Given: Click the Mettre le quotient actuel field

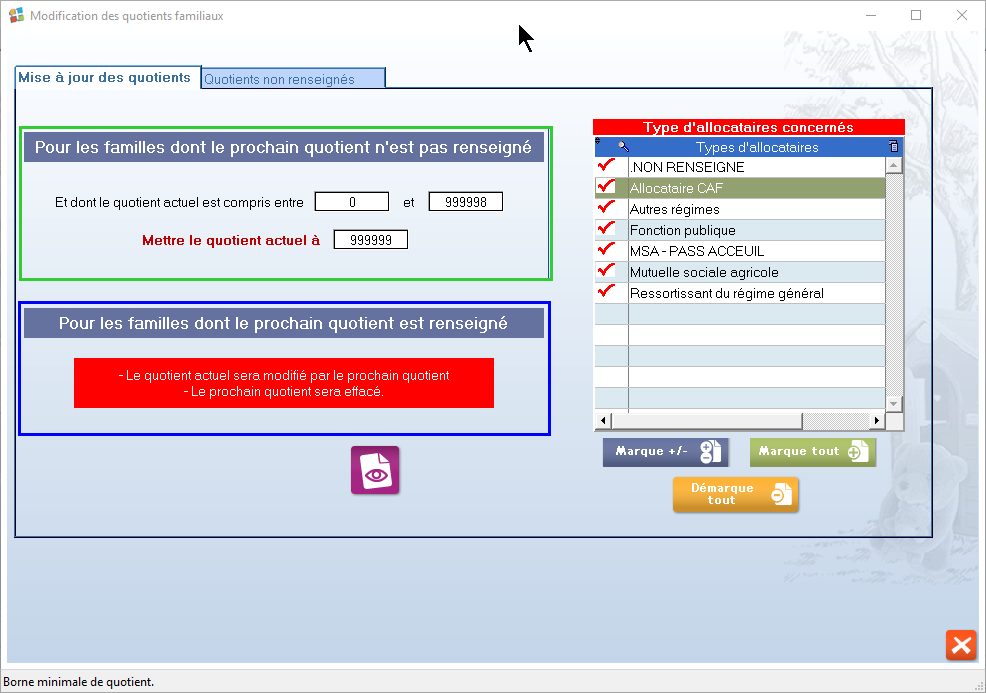Looking at the screenshot, I should point(371,240).
